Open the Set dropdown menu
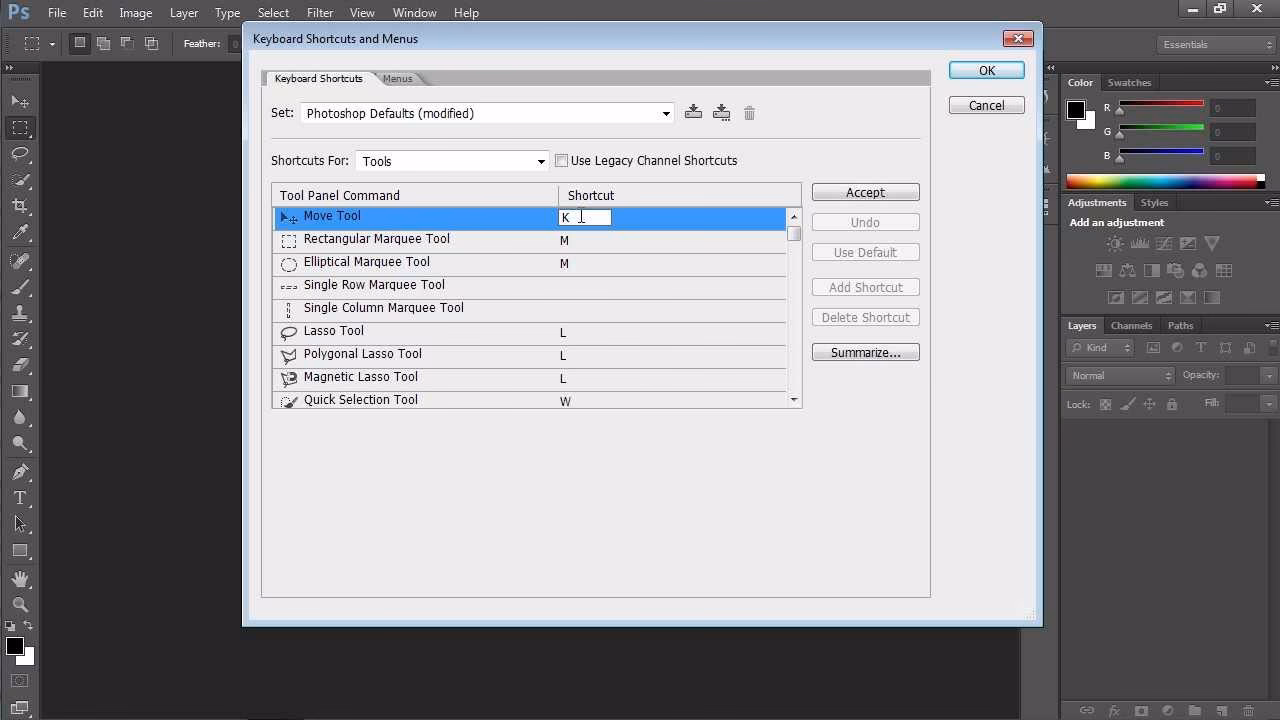Image resolution: width=1280 pixels, height=720 pixels. click(x=665, y=113)
